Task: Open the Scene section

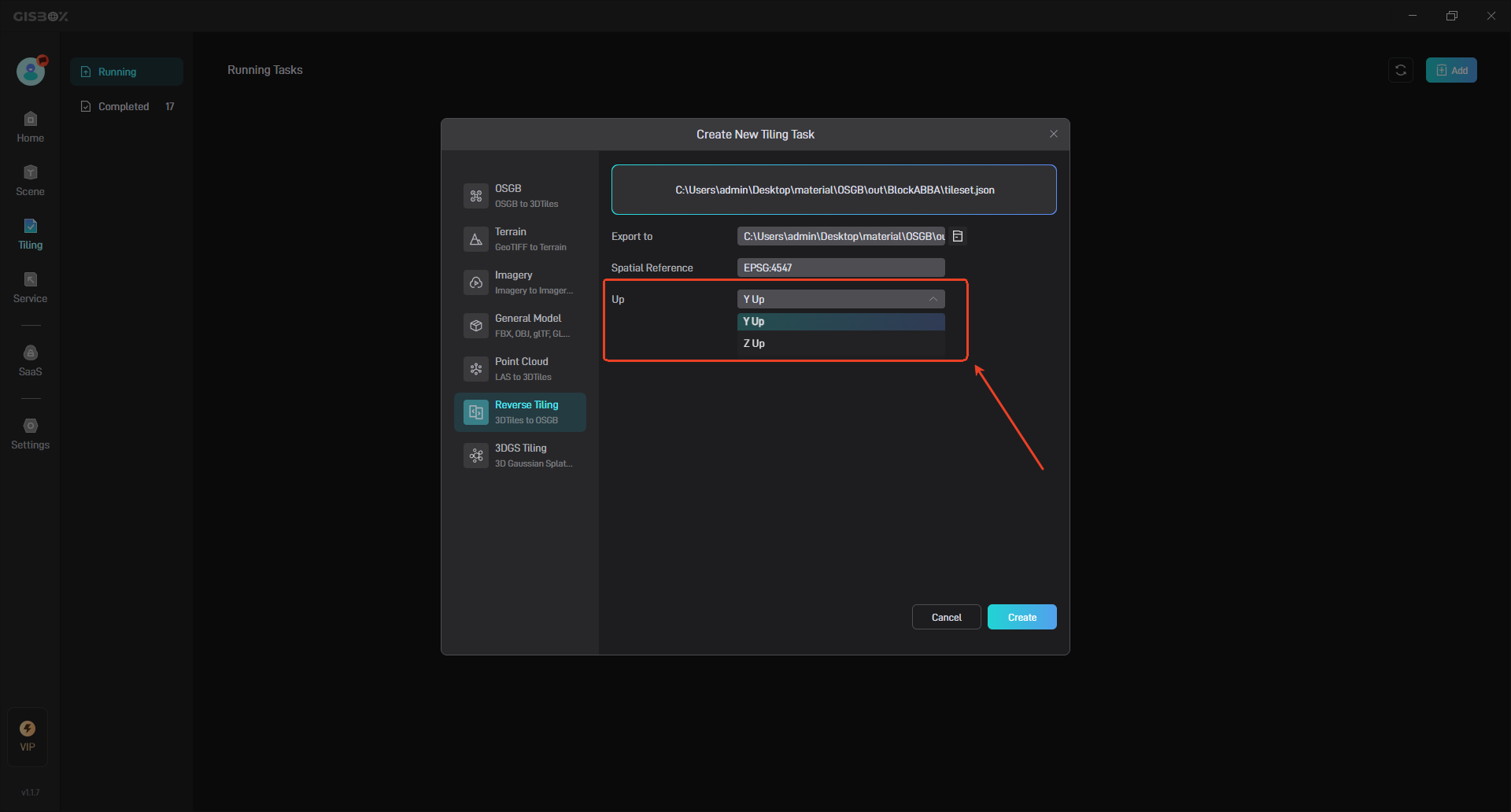Action: [x=30, y=181]
